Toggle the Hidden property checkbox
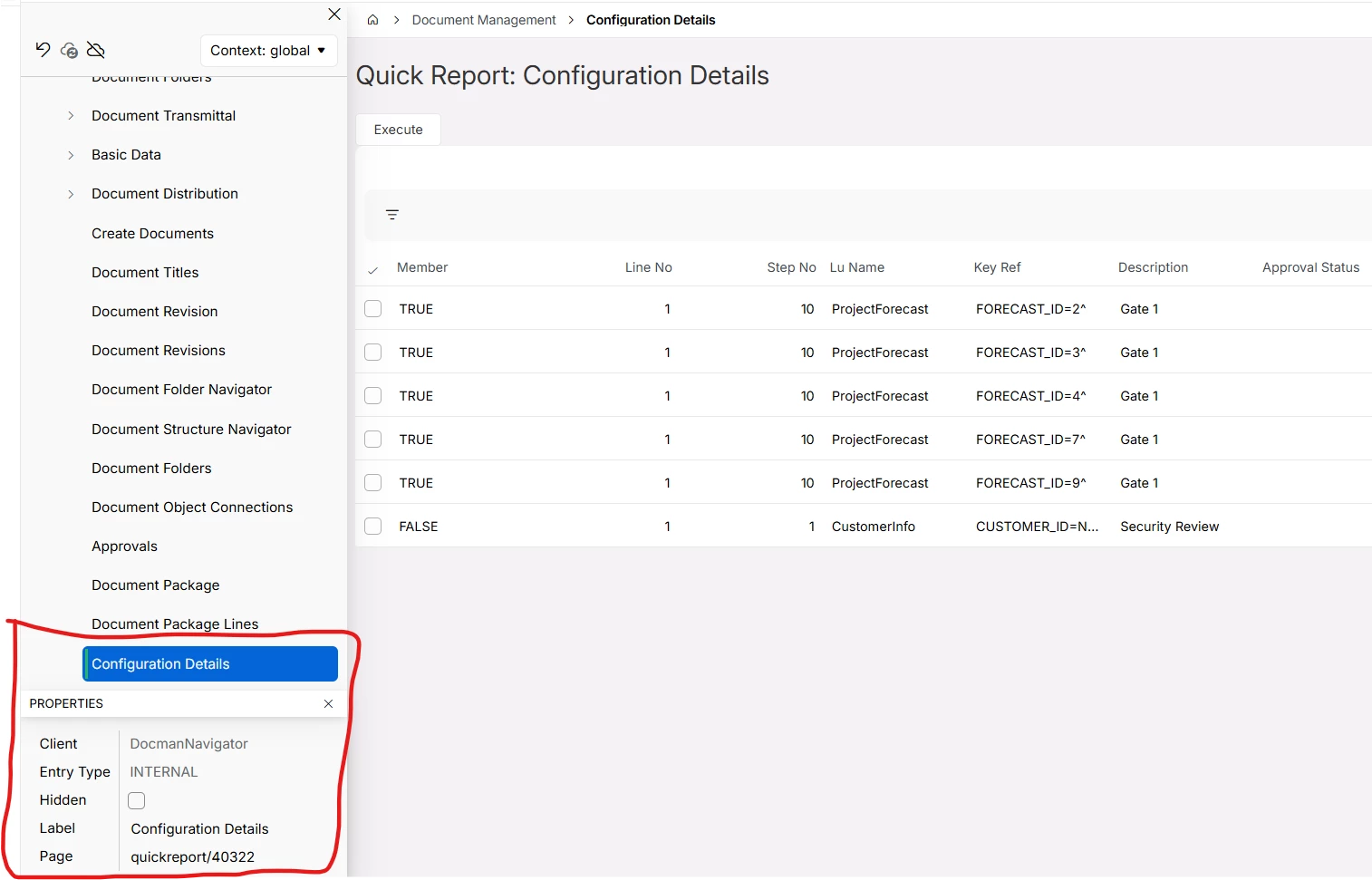The height and width of the screenshot is (880, 1372). [137, 800]
